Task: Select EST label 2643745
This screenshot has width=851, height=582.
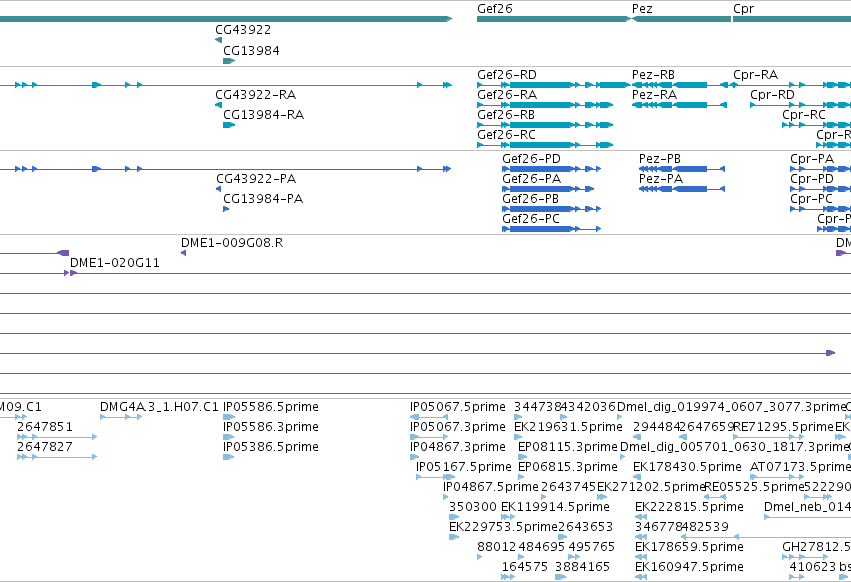Action: pos(569,487)
